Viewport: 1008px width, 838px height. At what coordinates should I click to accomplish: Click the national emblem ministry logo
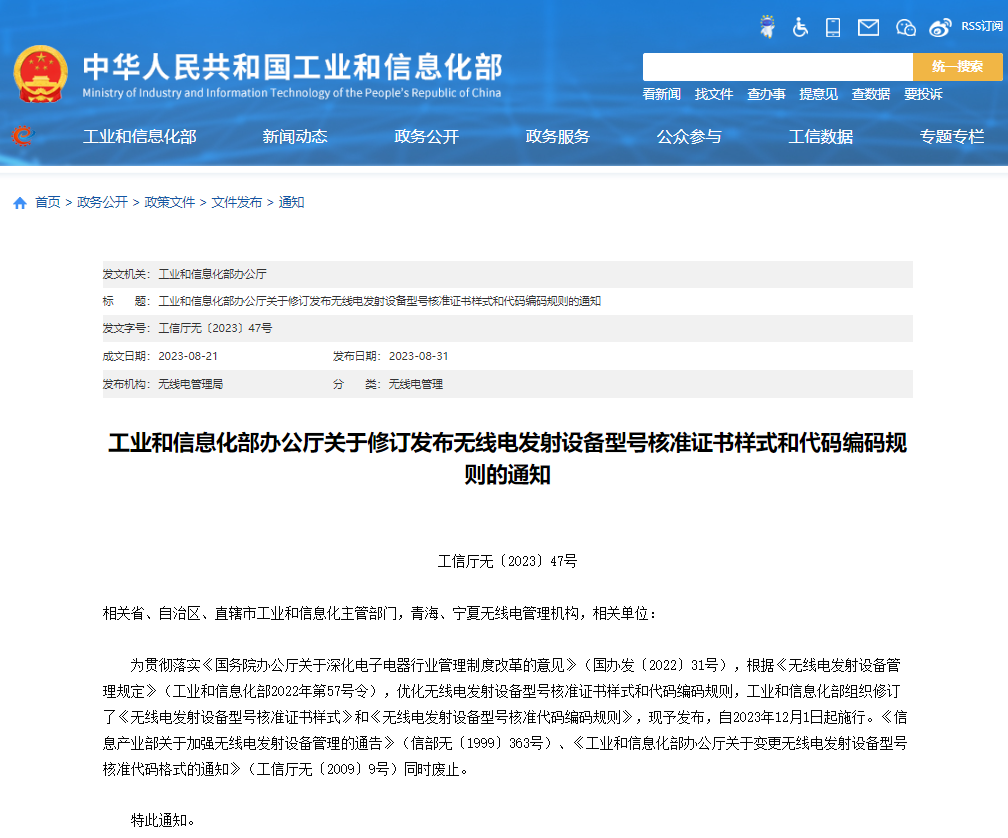pos(41,72)
